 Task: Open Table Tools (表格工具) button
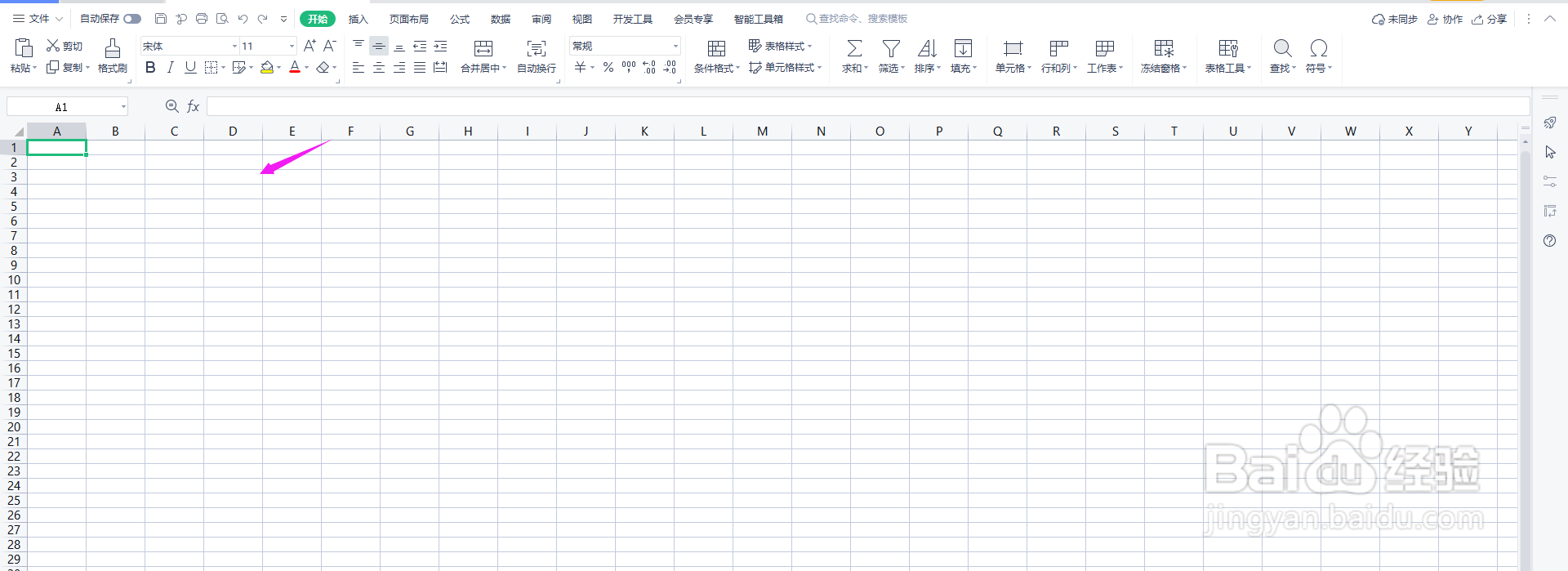(x=1228, y=56)
